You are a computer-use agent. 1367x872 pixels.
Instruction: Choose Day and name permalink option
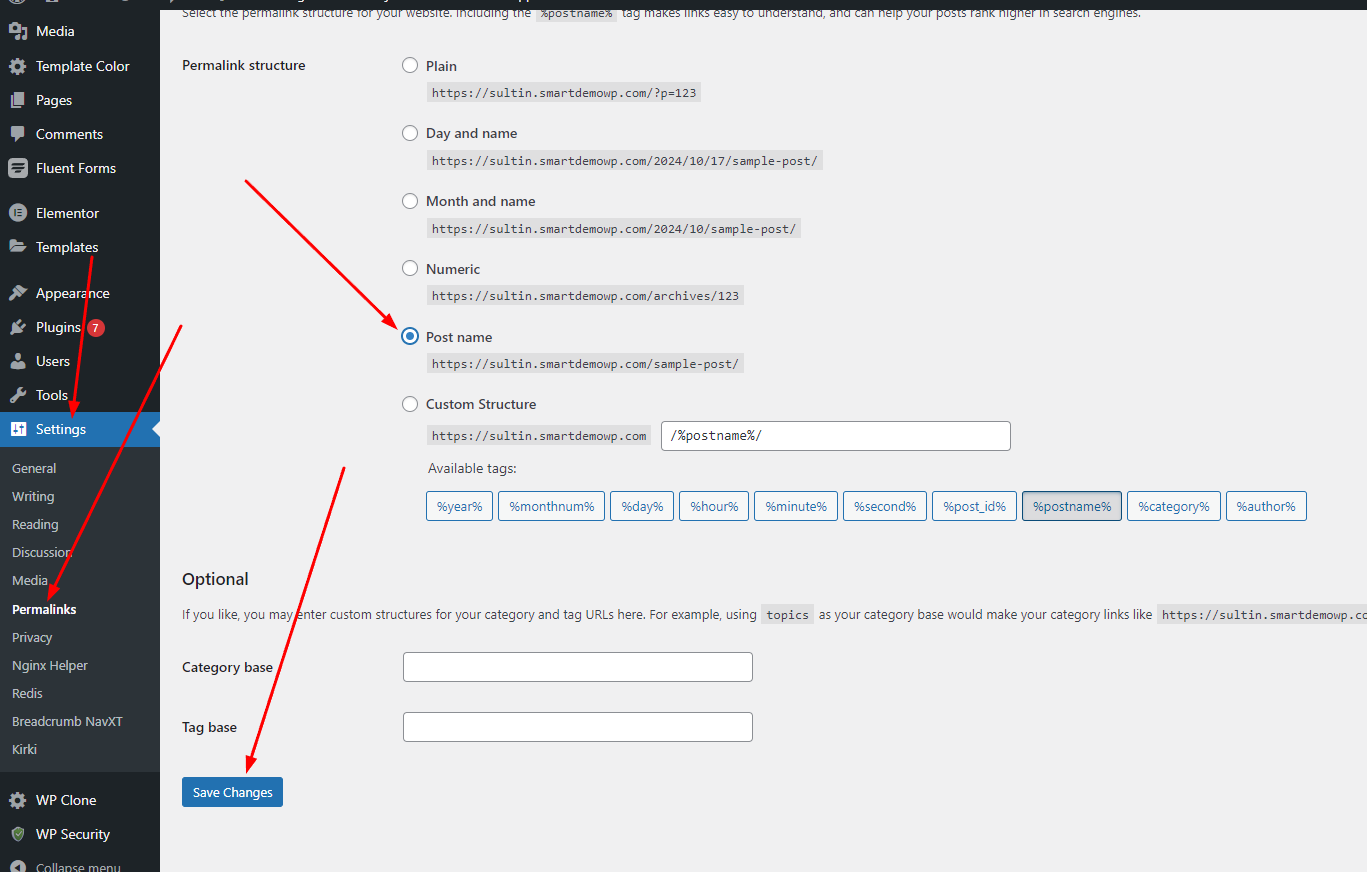pyautogui.click(x=410, y=133)
